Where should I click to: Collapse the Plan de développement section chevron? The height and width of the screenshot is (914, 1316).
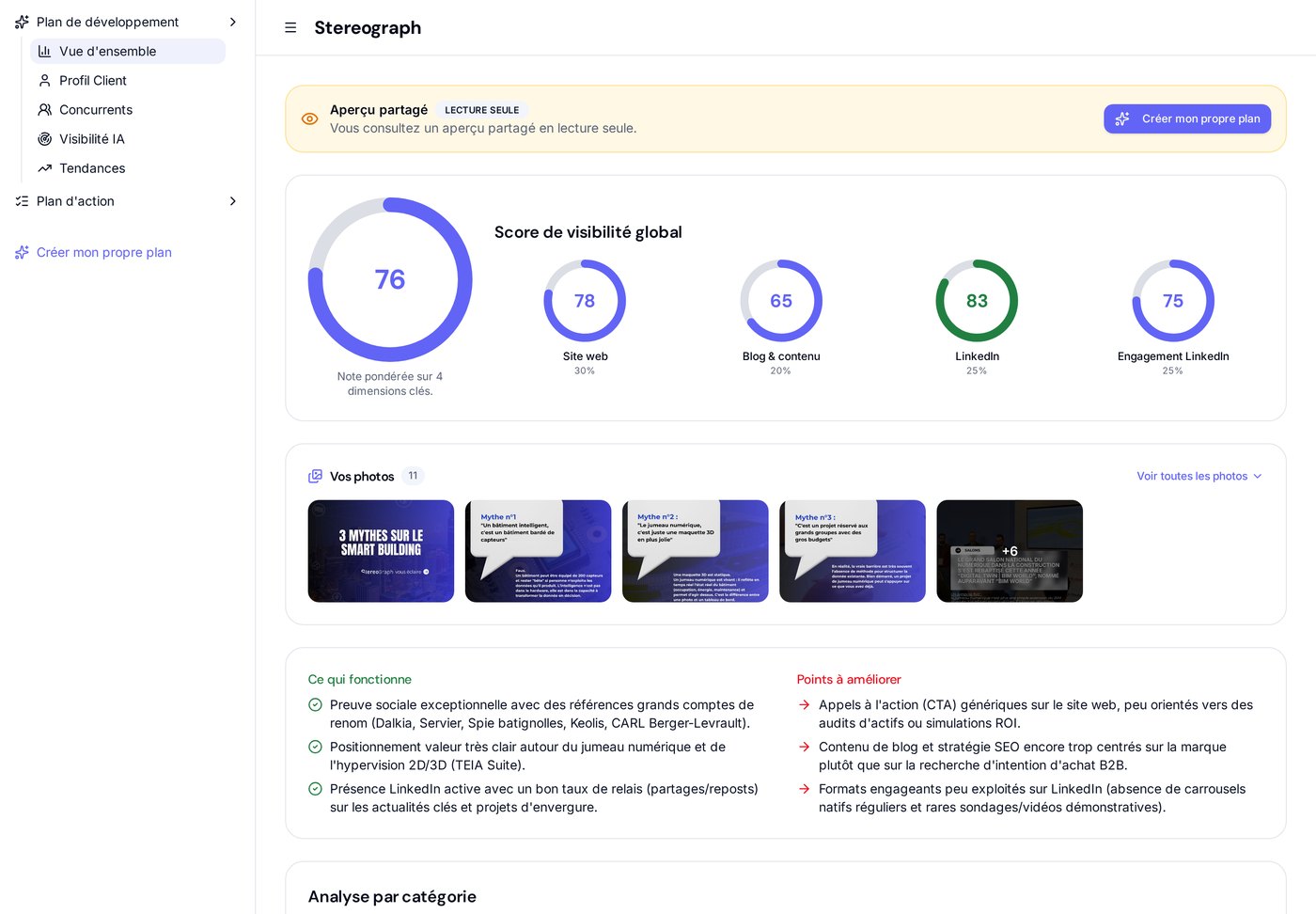(233, 22)
